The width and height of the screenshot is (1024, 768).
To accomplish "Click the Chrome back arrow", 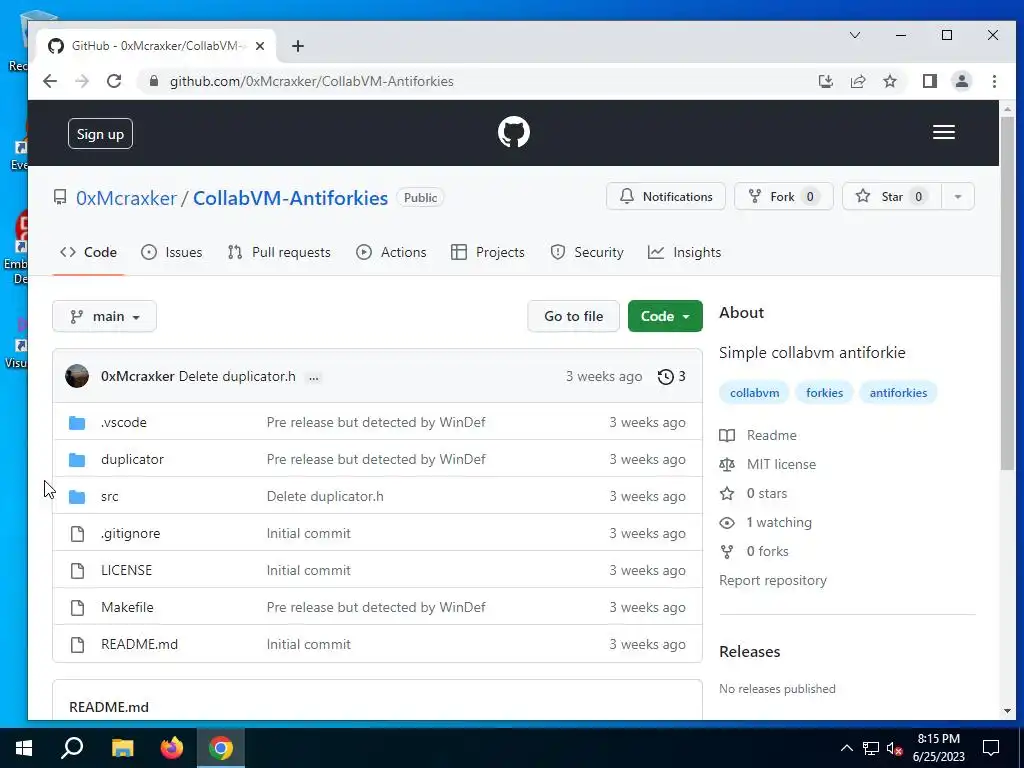I will coord(50,81).
